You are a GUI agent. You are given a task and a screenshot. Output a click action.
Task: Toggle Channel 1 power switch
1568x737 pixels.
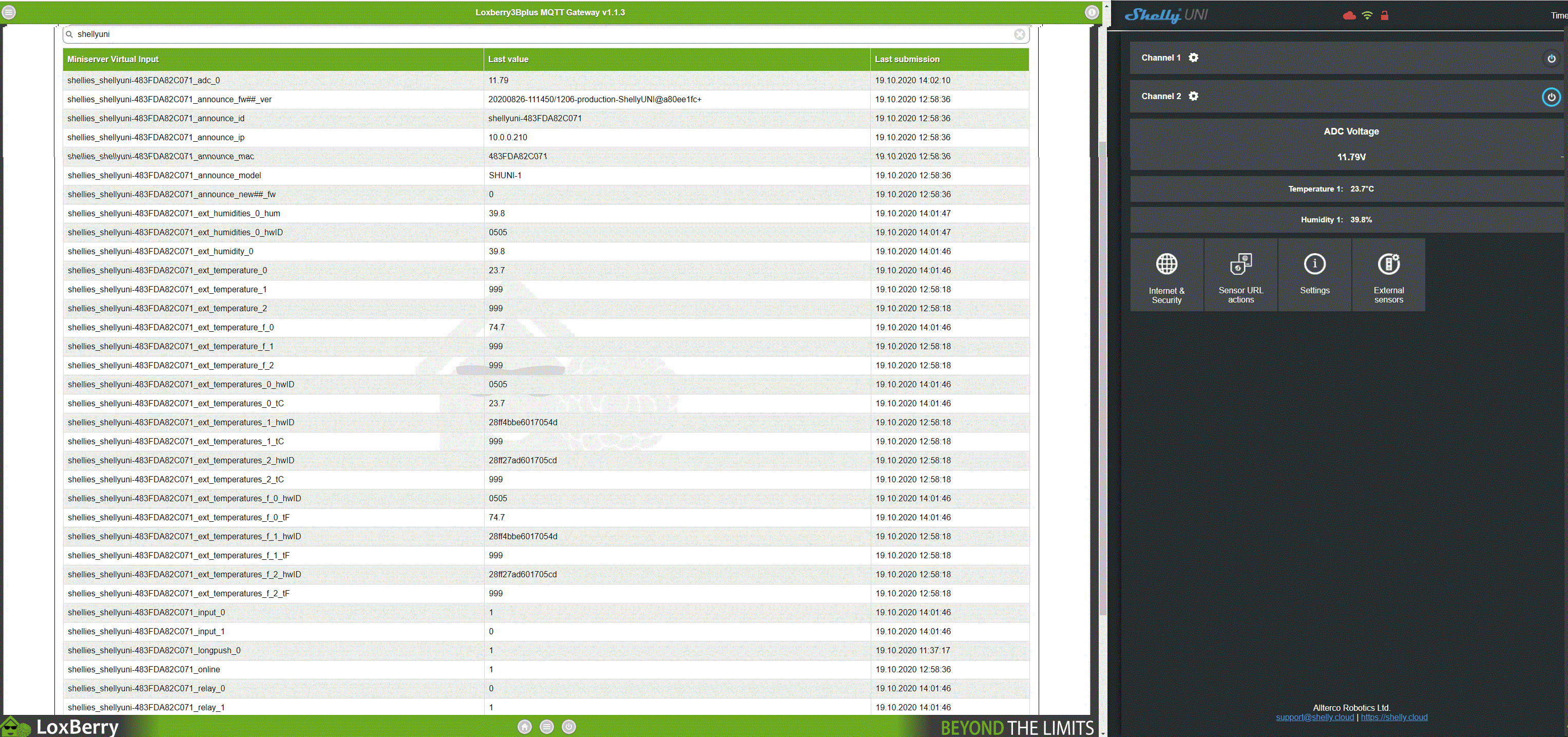1551,59
